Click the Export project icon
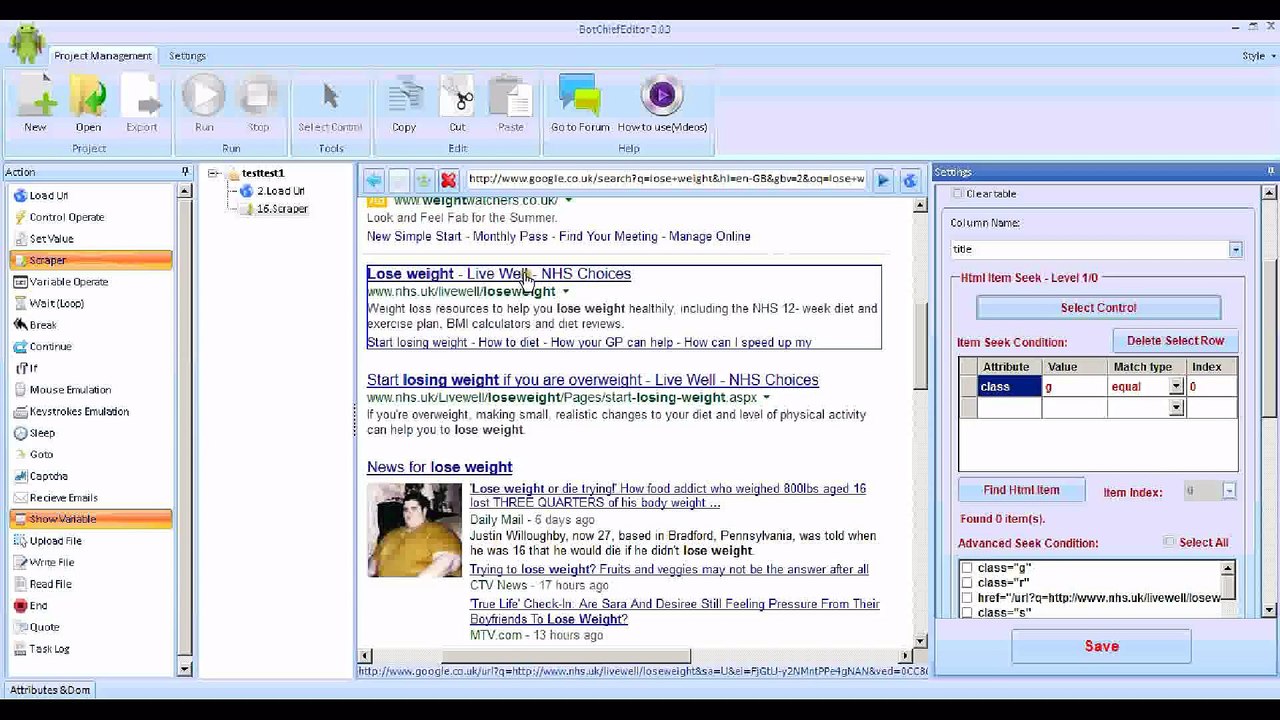Viewport: 1280px width, 720px height. (141, 103)
